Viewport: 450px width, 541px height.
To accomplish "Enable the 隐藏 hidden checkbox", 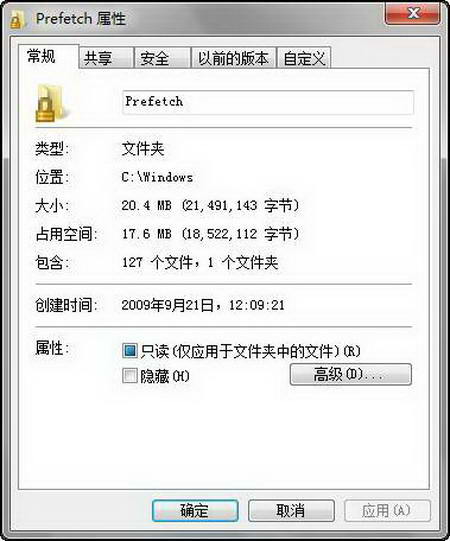I will [x=130, y=375].
